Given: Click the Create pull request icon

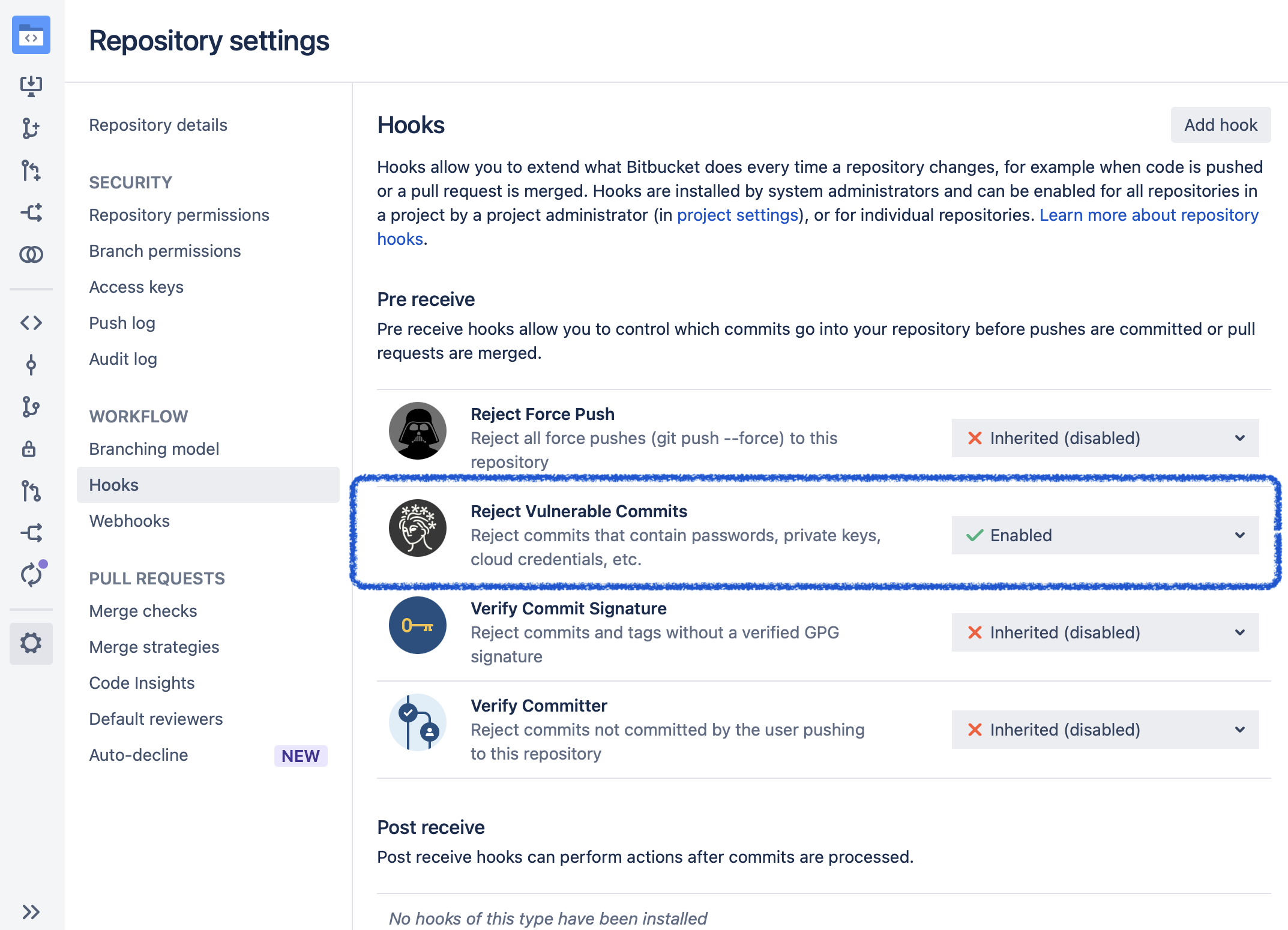Looking at the screenshot, I should [31, 170].
